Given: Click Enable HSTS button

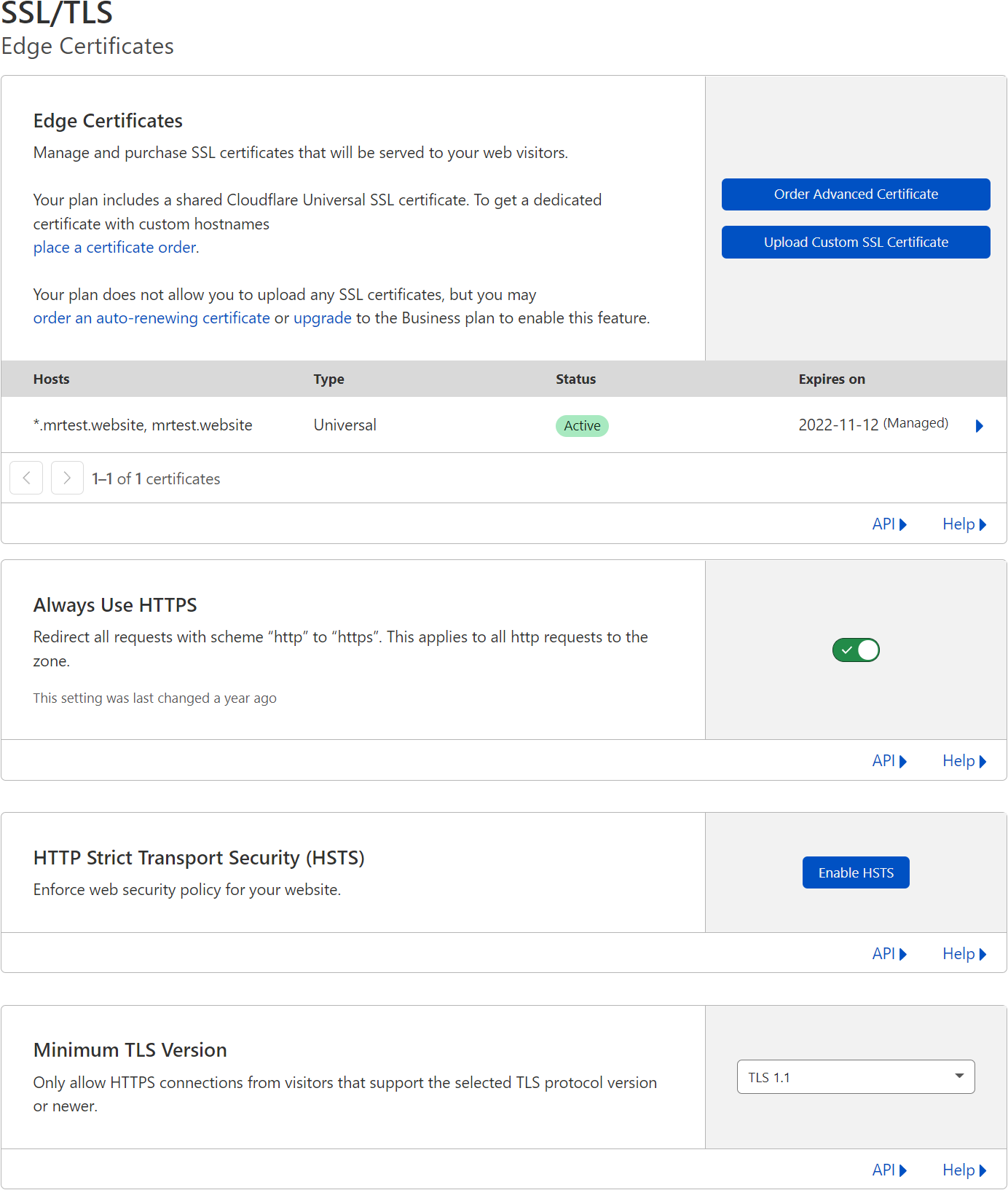Looking at the screenshot, I should [856, 872].
